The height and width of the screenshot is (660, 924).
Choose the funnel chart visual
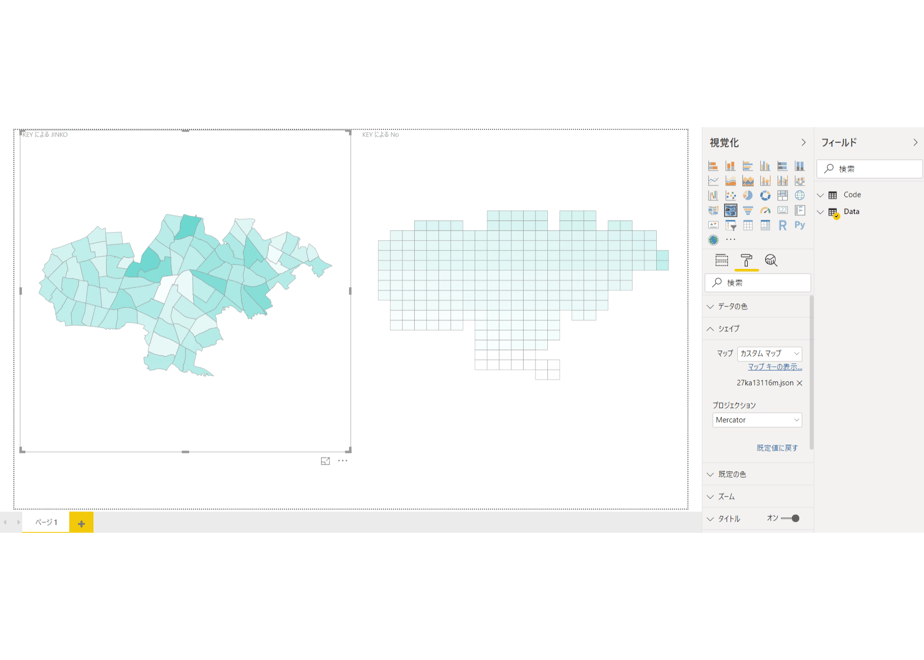point(748,210)
